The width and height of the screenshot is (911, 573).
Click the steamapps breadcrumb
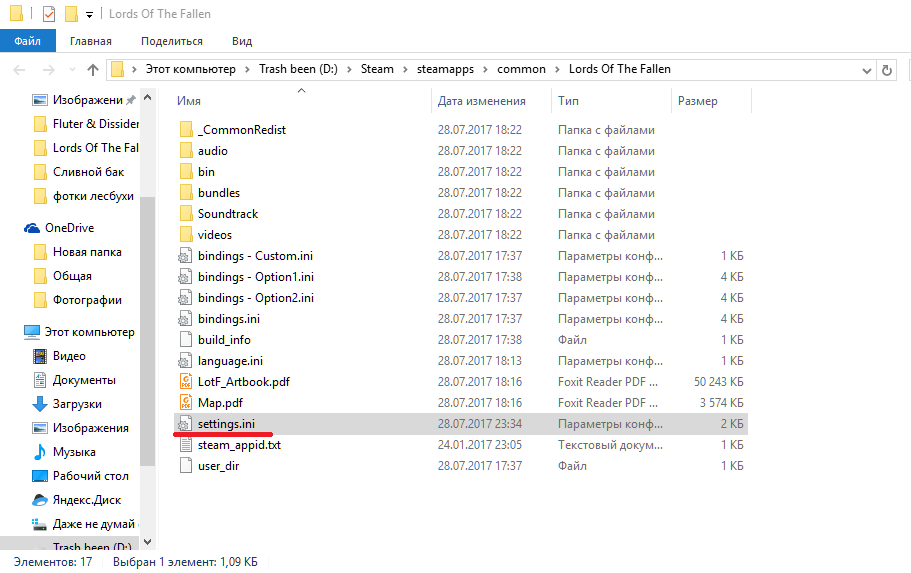(445, 69)
